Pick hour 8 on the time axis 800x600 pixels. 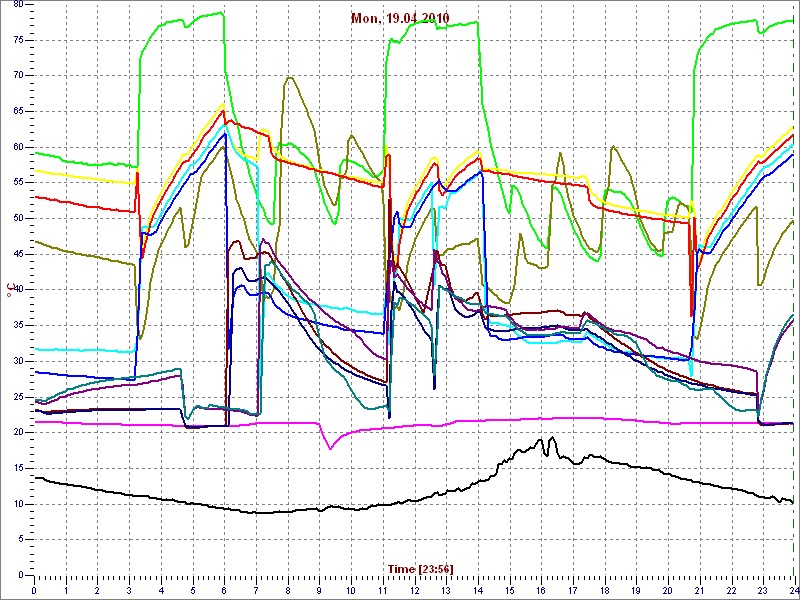(x=287, y=590)
